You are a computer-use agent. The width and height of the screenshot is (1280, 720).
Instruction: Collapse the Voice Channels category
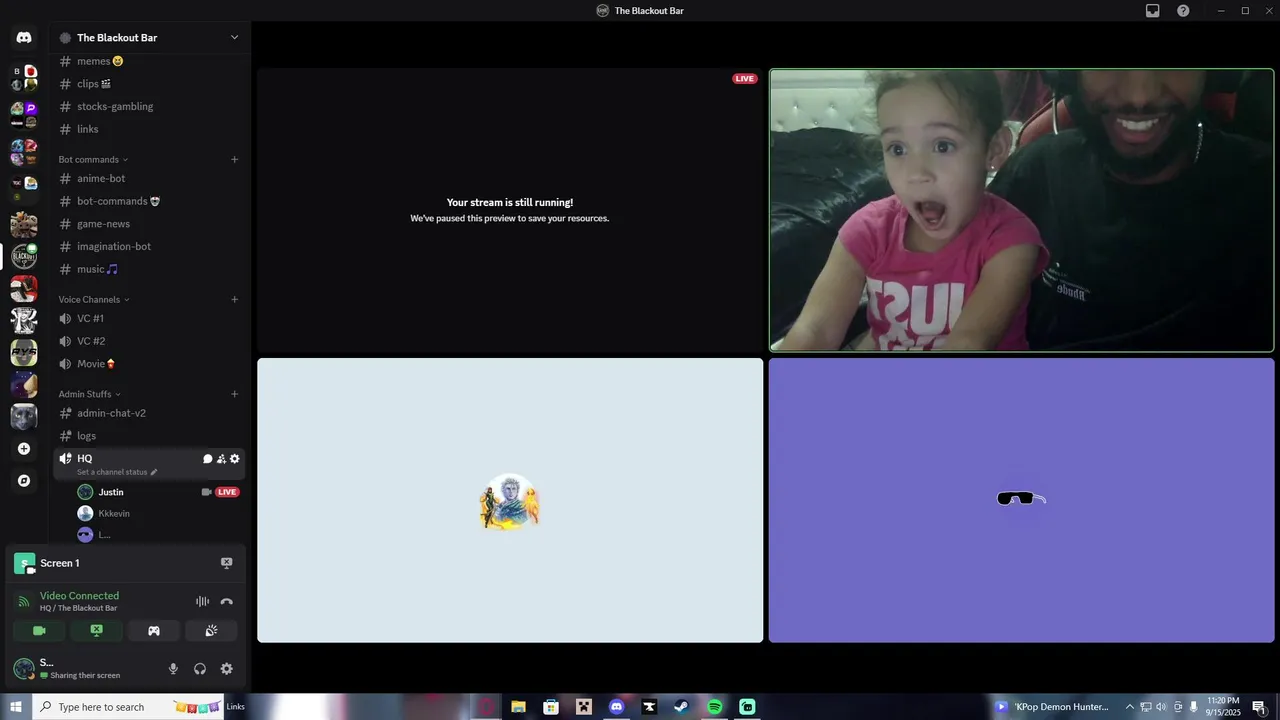(x=94, y=299)
